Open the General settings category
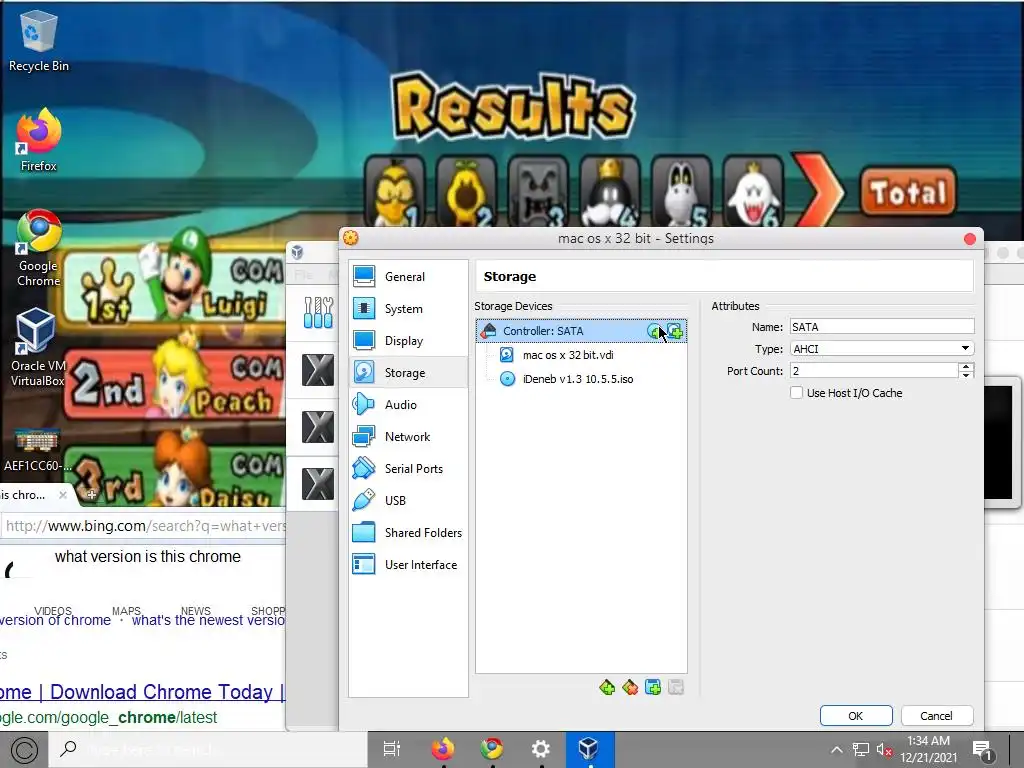Screen dimensions: 1024x768 [408, 276]
